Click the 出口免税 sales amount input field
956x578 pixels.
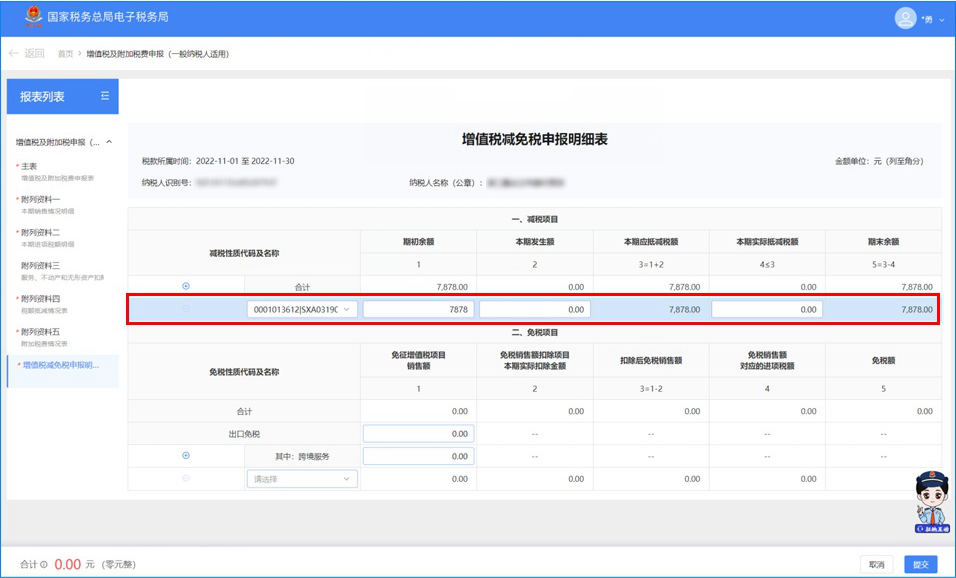418,434
